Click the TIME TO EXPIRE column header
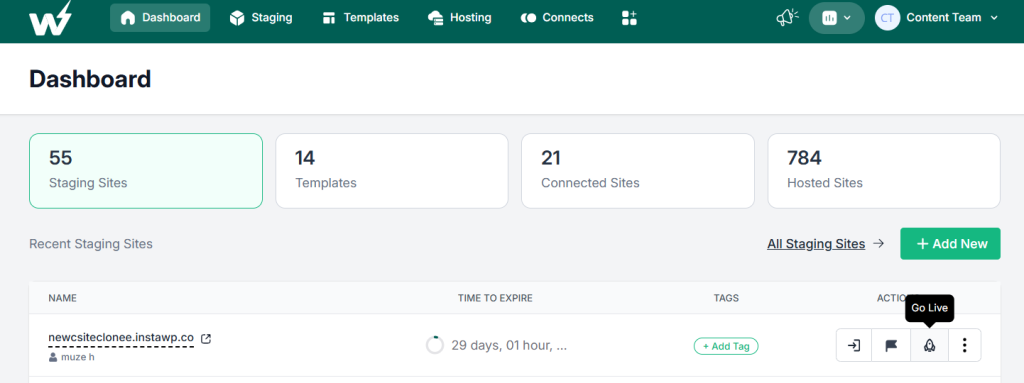1024x383 pixels. click(x=495, y=298)
